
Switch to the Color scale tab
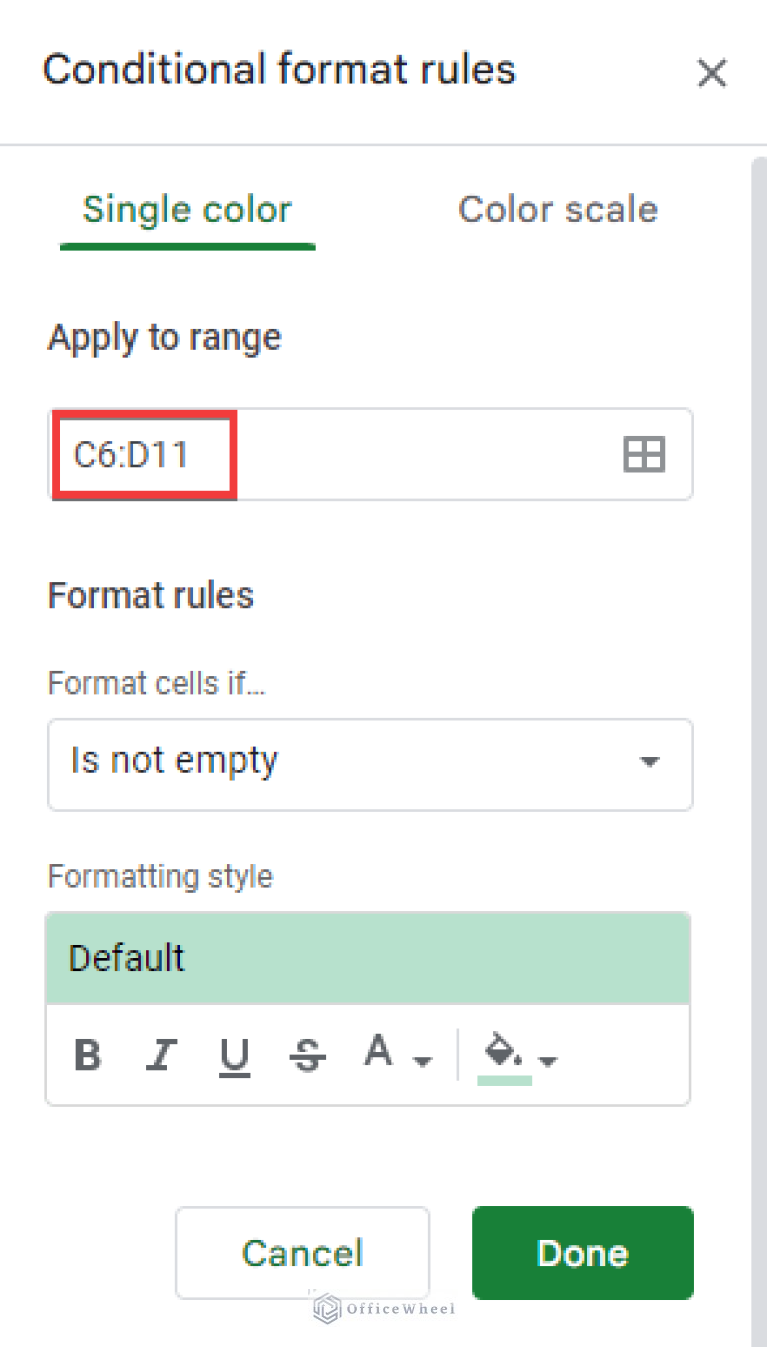(557, 209)
